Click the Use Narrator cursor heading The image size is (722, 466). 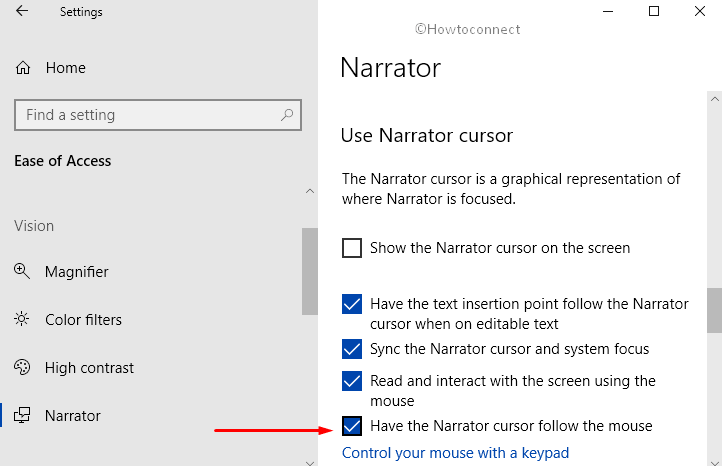coord(426,135)
